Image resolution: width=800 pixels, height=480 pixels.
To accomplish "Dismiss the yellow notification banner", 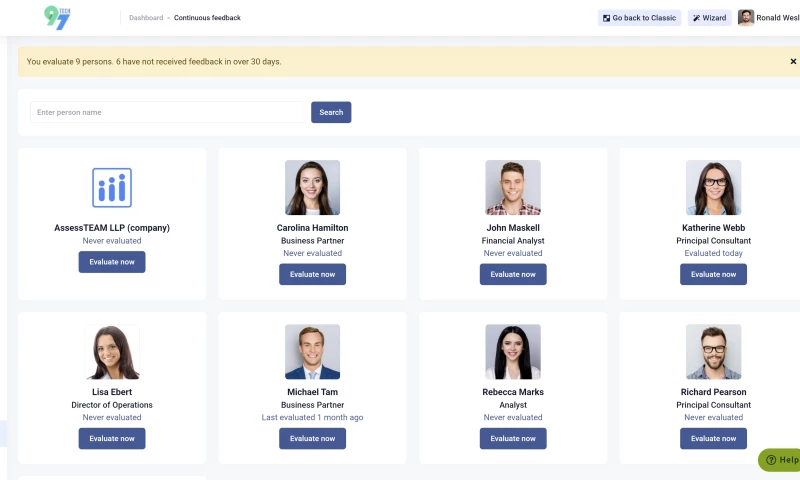I will [793, 62].
